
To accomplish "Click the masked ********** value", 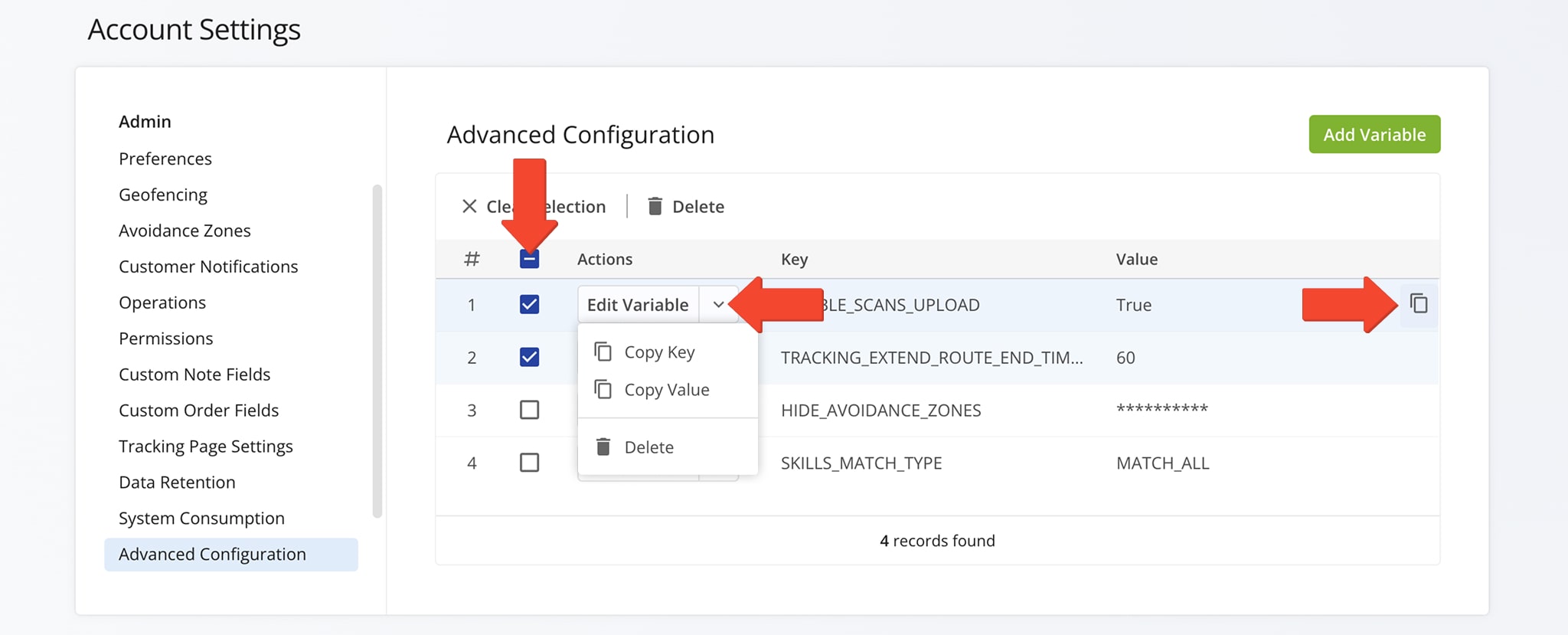I will pyautogui.click(x=1162, y=408).
